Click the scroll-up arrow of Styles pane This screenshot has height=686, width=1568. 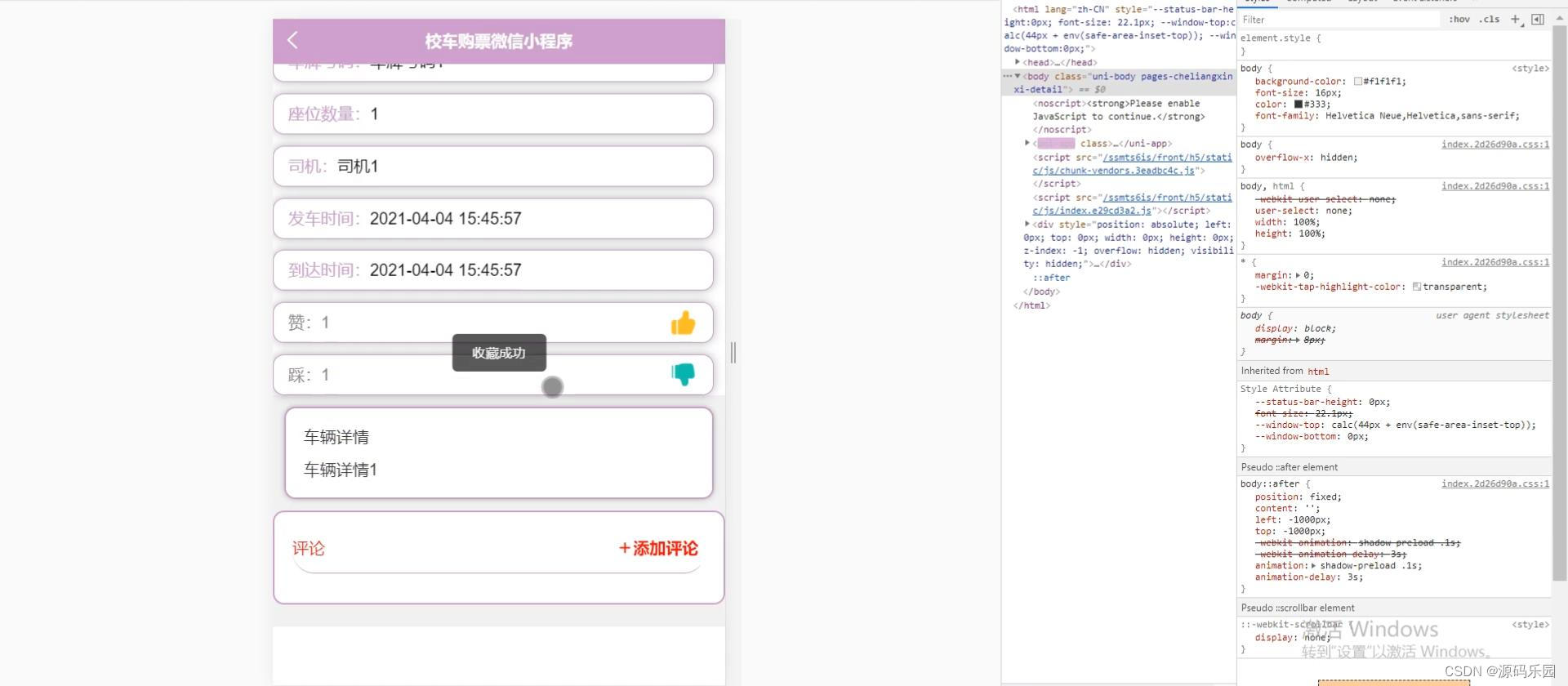coord(1559,18)
